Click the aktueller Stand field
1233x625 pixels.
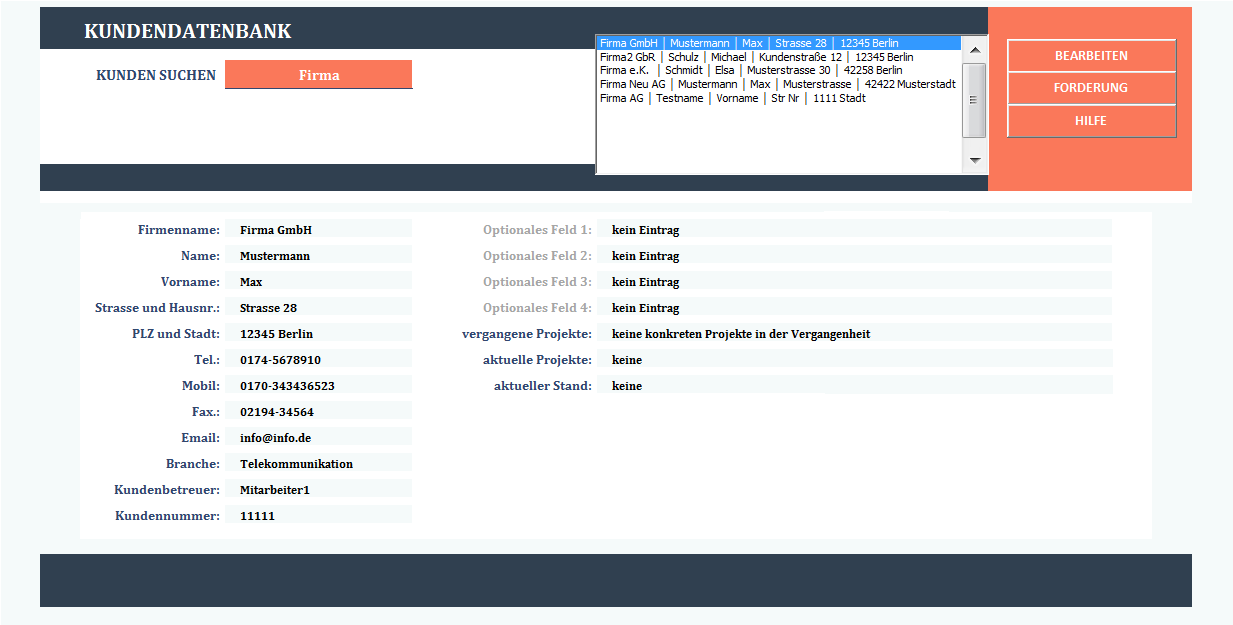854,386
